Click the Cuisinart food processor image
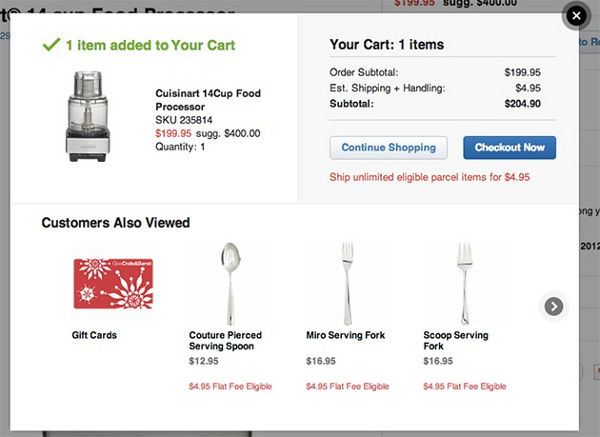Screen dimensions: 600x437 coord(95,114)
